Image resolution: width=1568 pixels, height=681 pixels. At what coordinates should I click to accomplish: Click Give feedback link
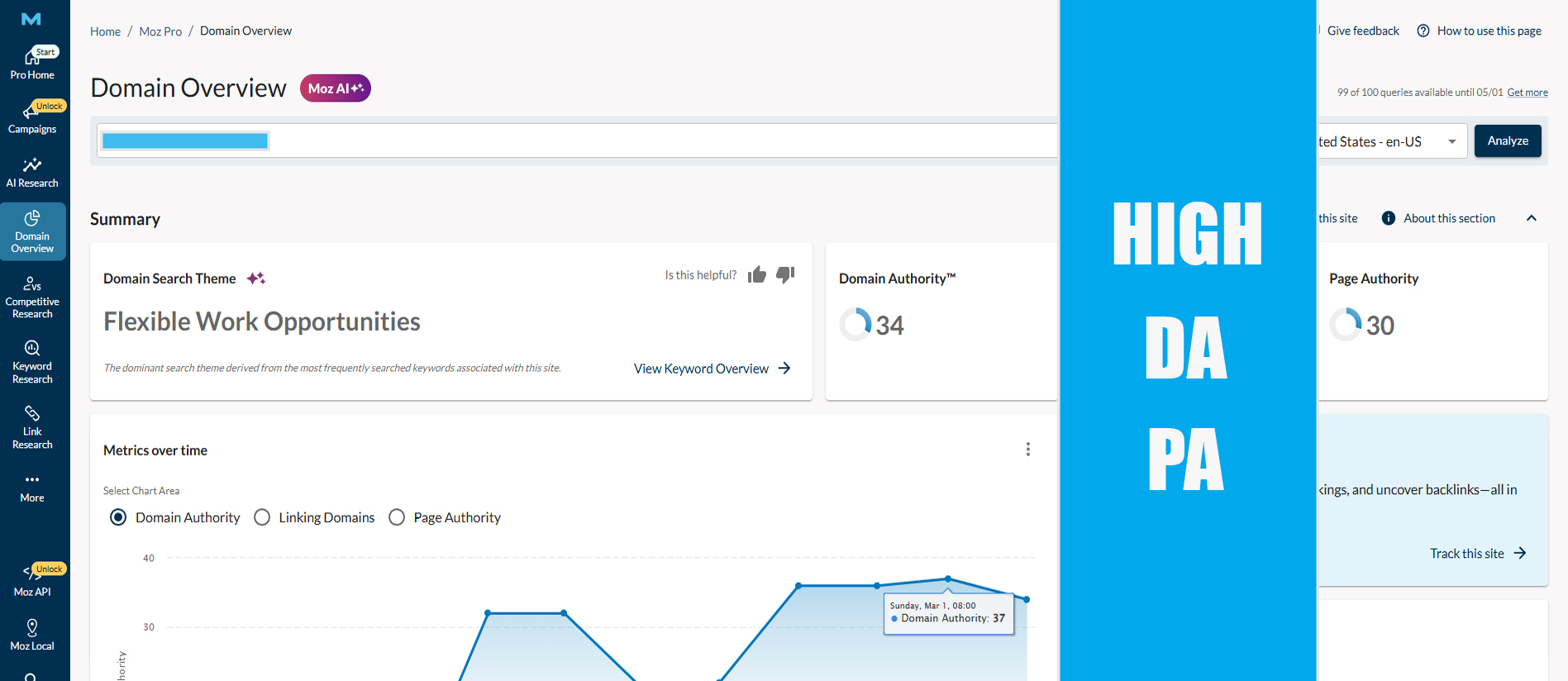click(1363, 31)
